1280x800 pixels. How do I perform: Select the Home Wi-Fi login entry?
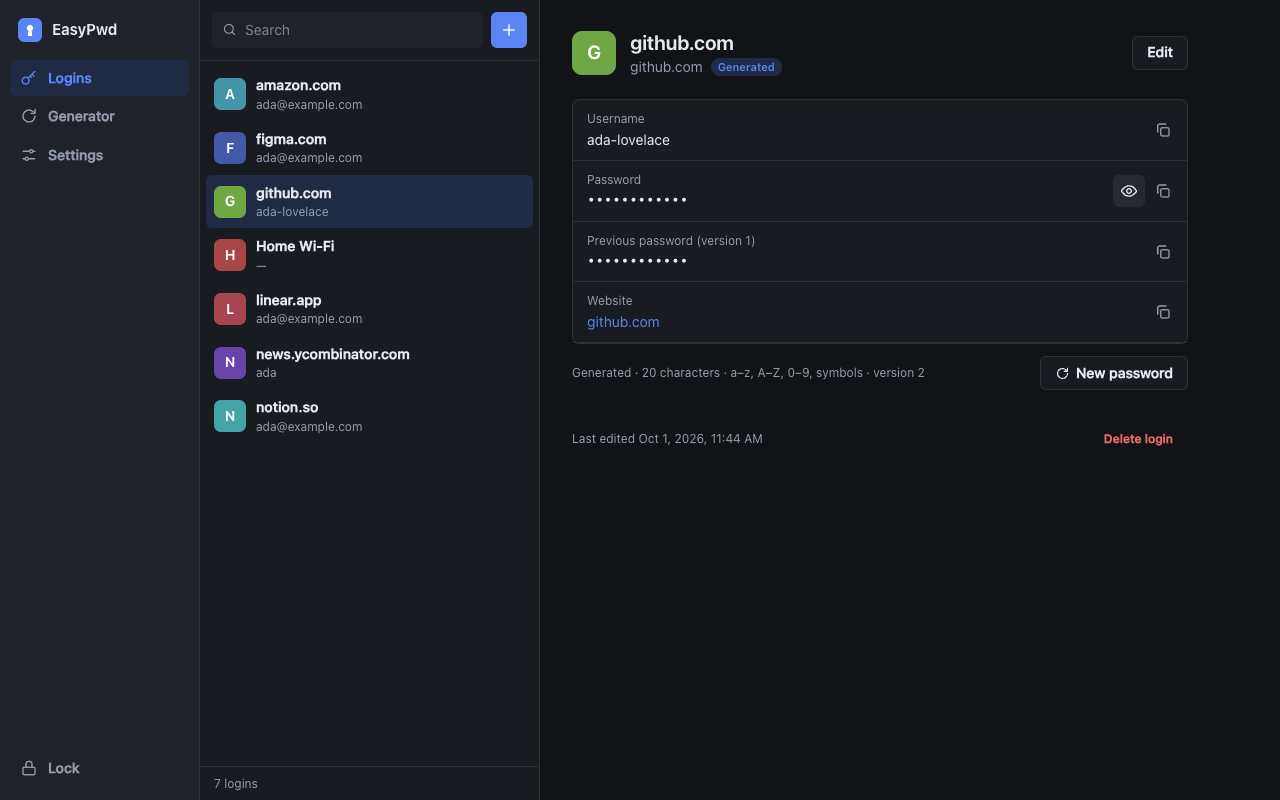click(369, 255)
